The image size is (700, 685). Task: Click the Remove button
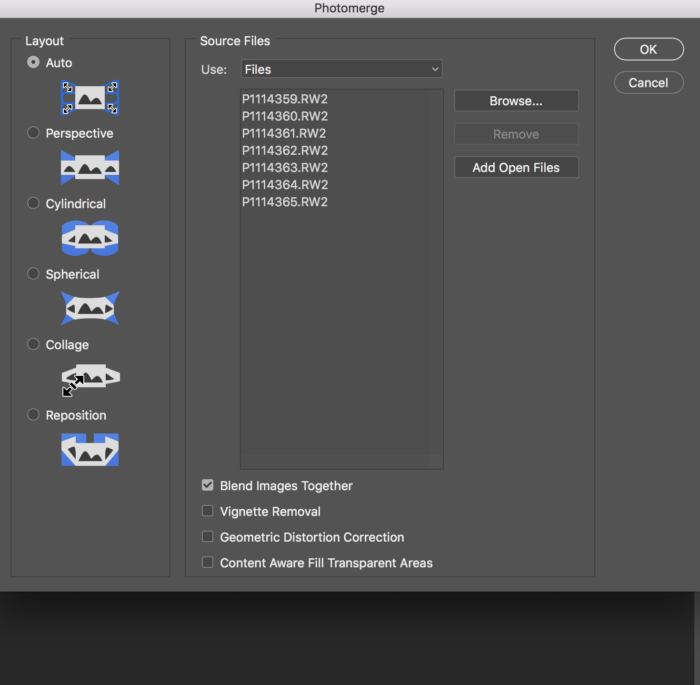click(516, 134)
